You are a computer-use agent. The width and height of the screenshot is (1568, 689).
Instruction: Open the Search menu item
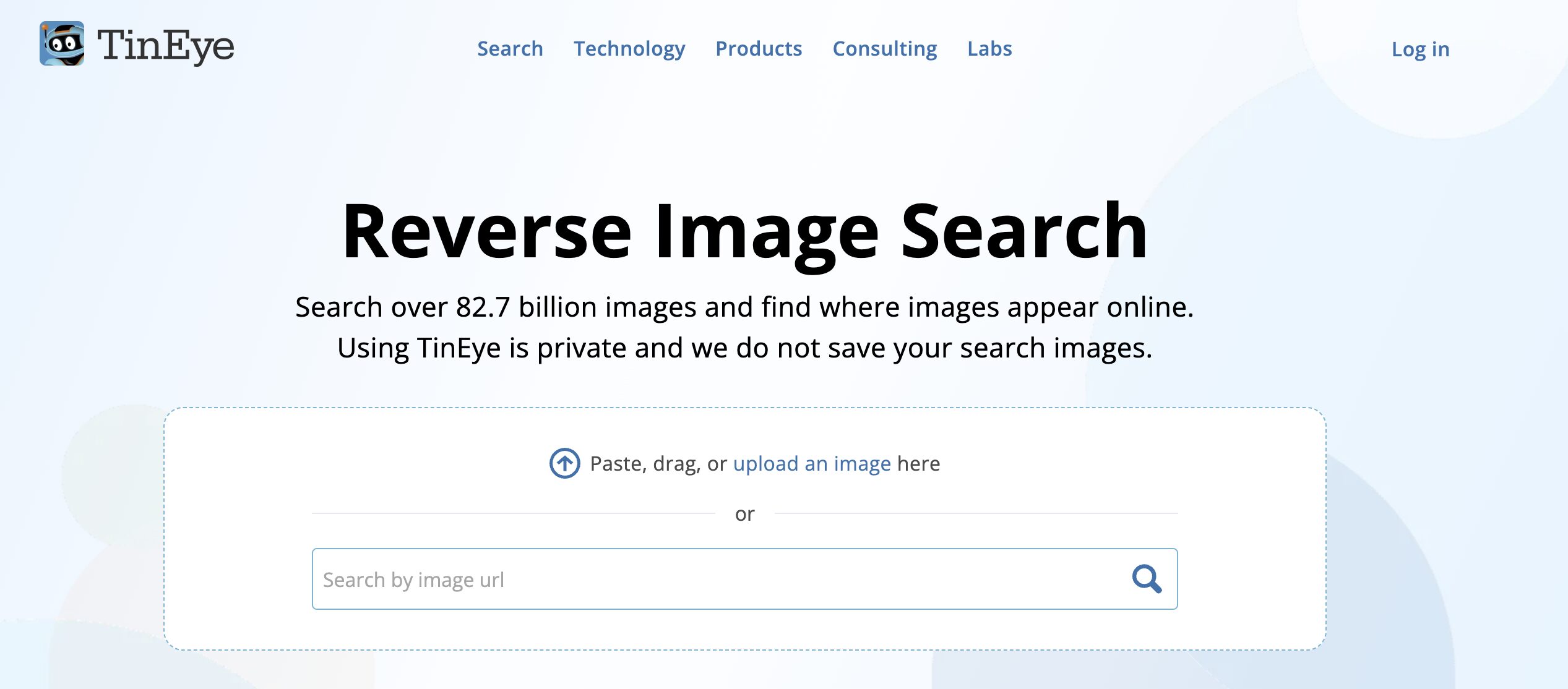[510, 49]
